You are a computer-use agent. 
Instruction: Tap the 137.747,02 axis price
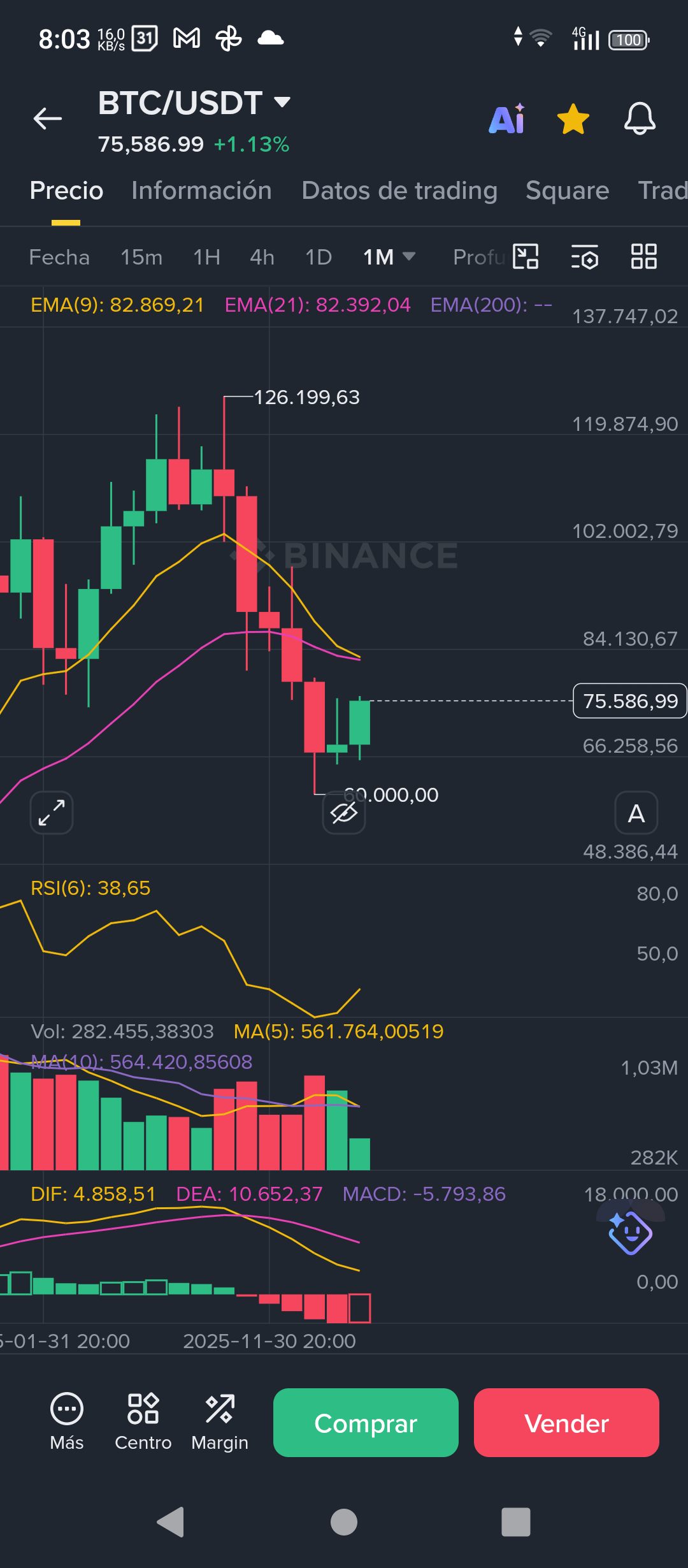[625, 316]
